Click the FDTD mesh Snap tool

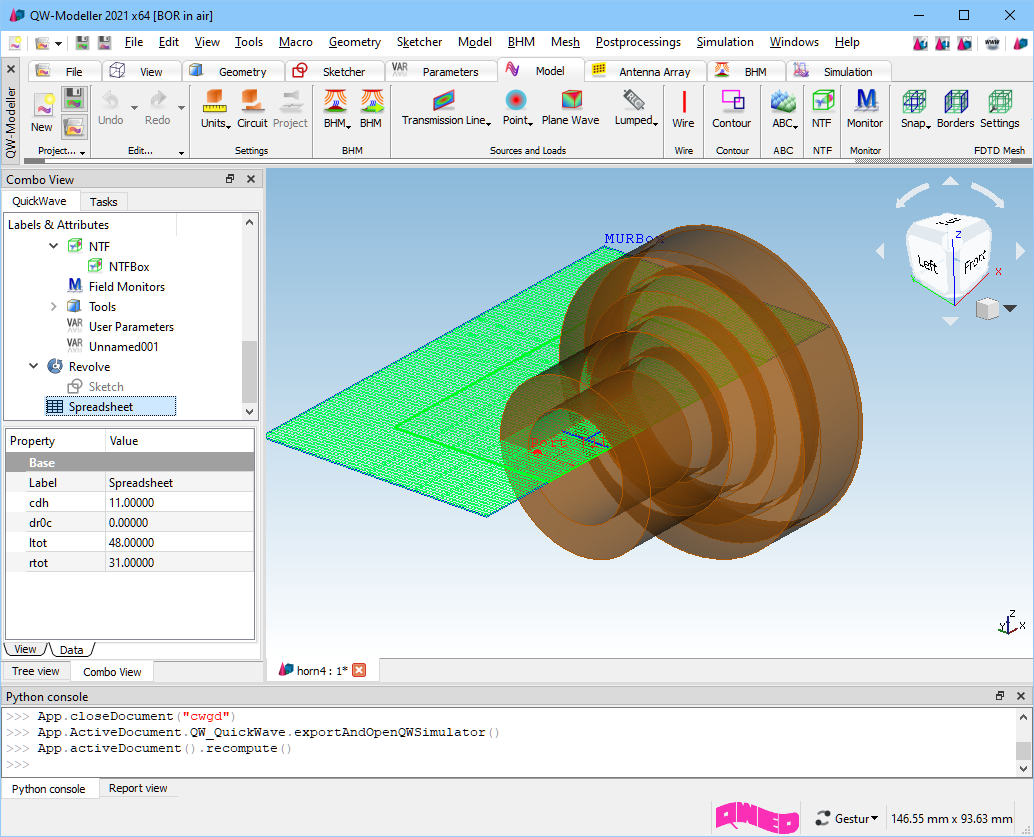tap(915, 109)
